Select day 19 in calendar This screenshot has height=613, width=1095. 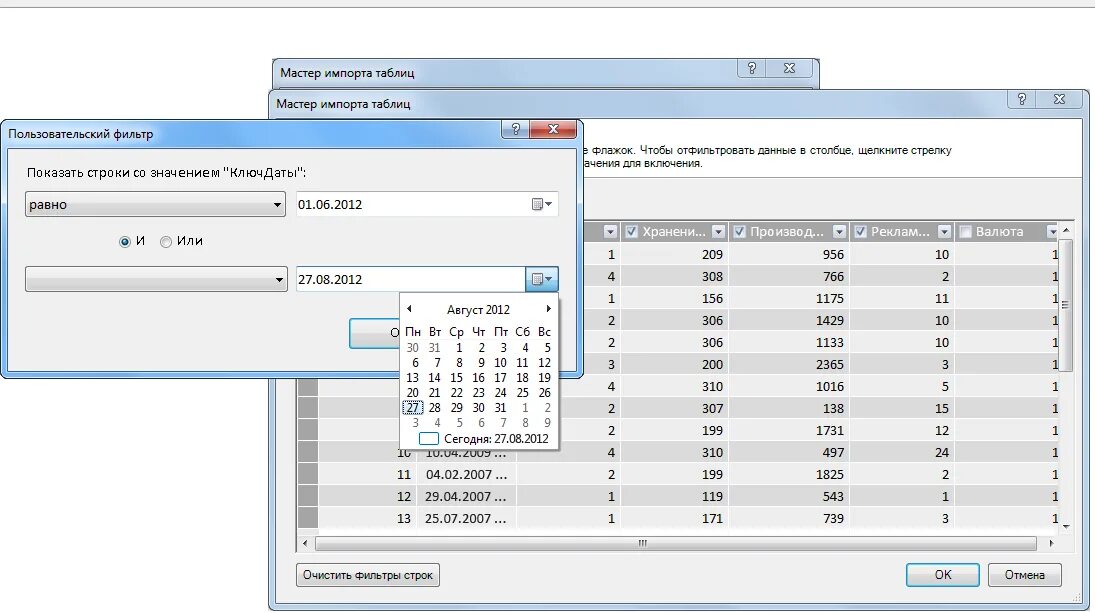(x=545, y=378)
